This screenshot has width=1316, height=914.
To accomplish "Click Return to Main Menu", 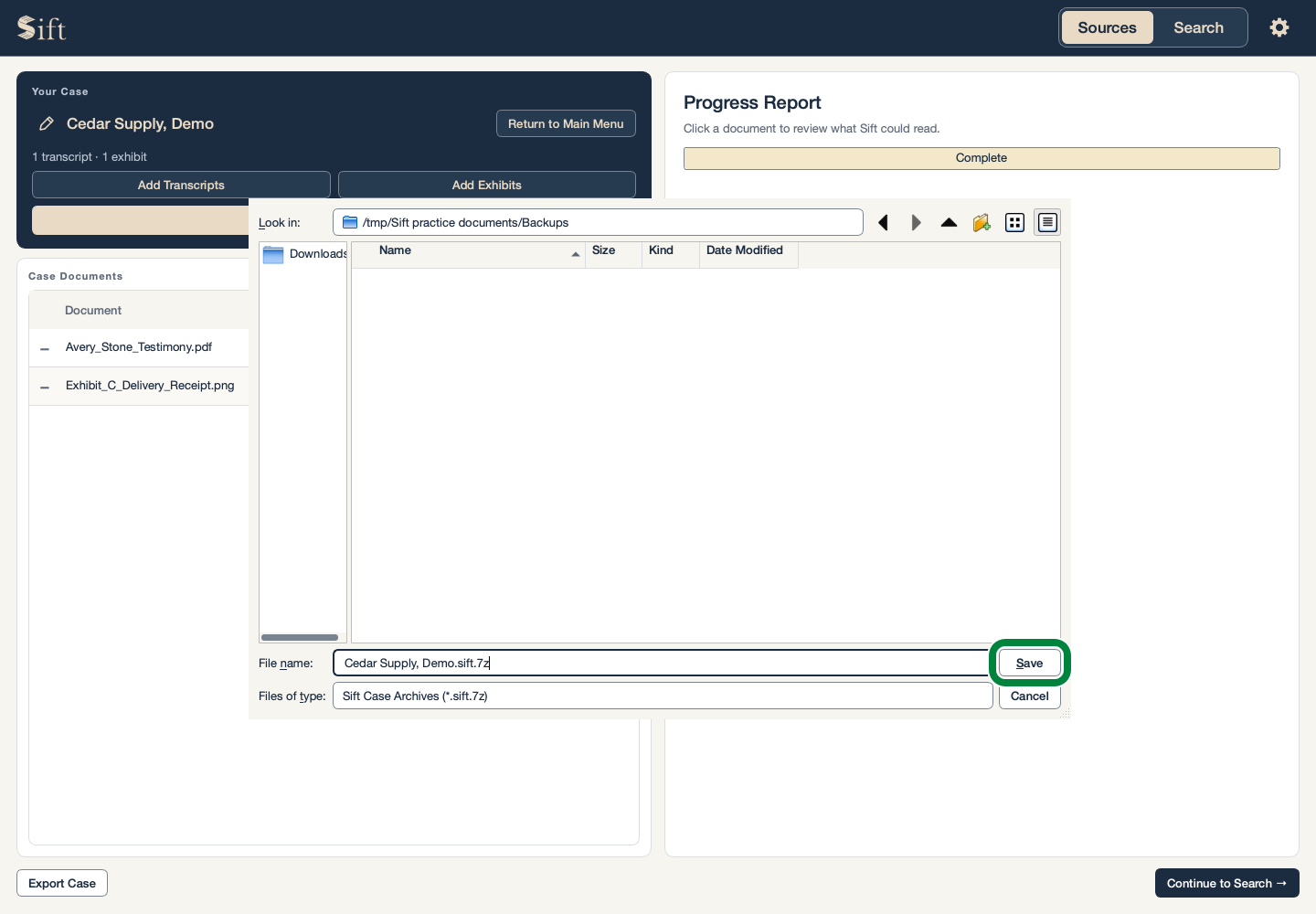I will pos(566,123).
